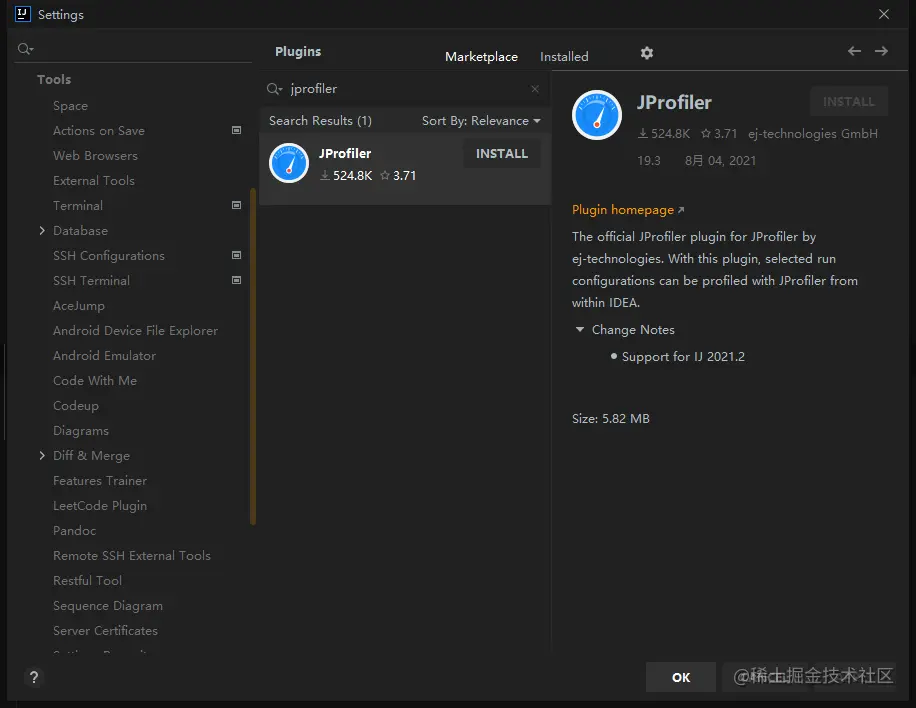Screen dimensions: 916x708
Task: Click version 19.3 text
Action: [648, 161]
